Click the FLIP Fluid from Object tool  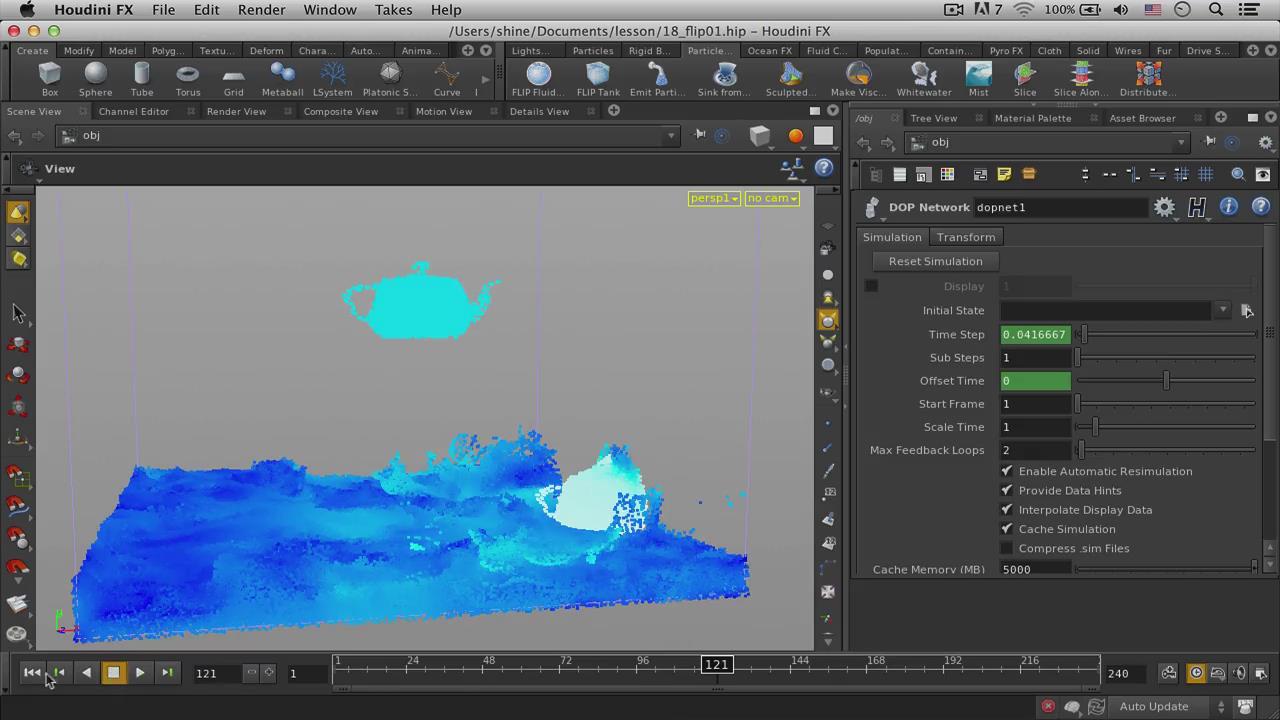538,79
